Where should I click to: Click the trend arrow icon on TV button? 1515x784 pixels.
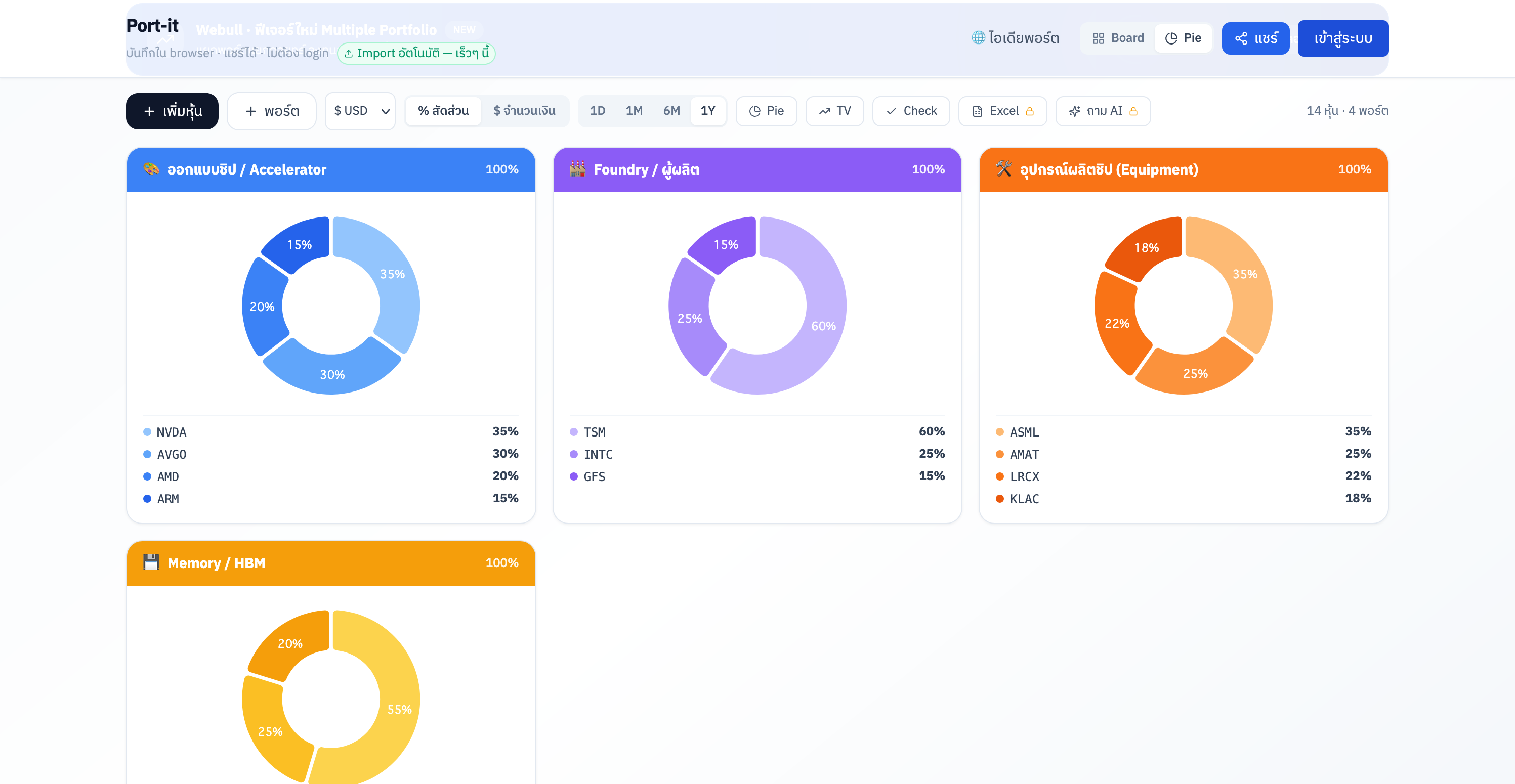click(x=824, y=111)
